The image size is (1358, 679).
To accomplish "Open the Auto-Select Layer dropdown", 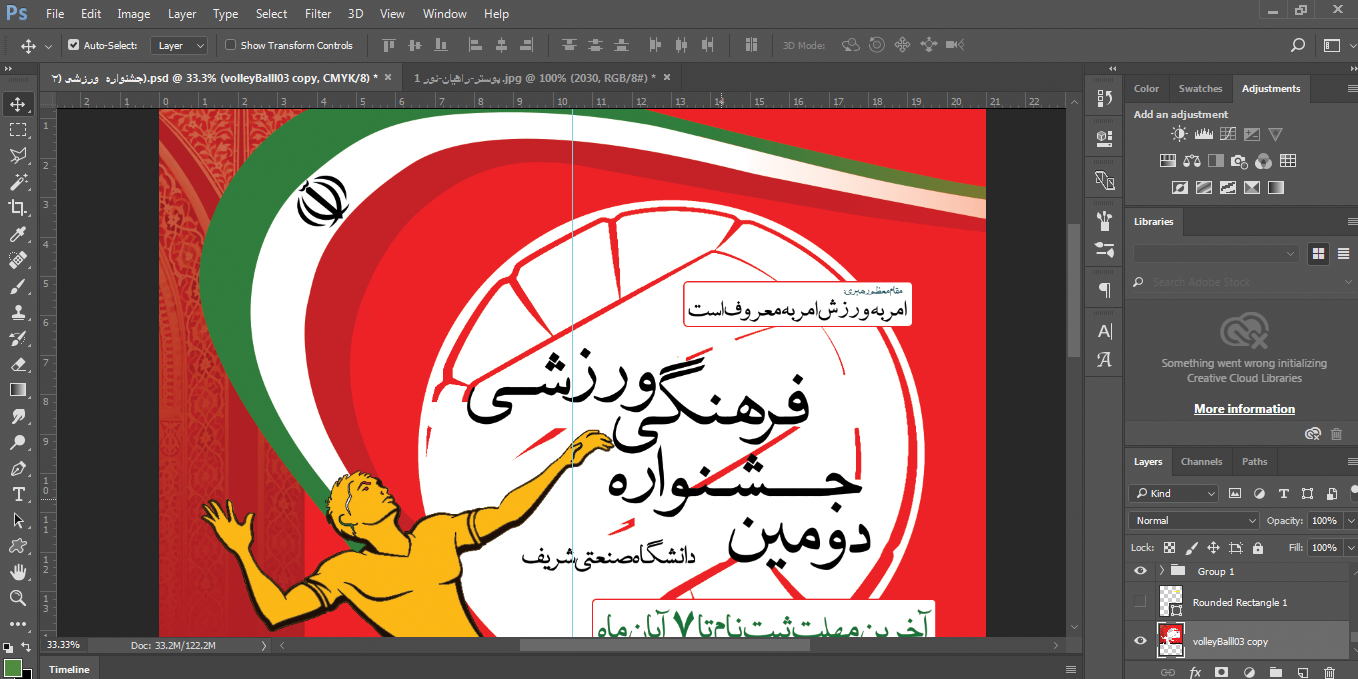I will [x=180, y=45].
